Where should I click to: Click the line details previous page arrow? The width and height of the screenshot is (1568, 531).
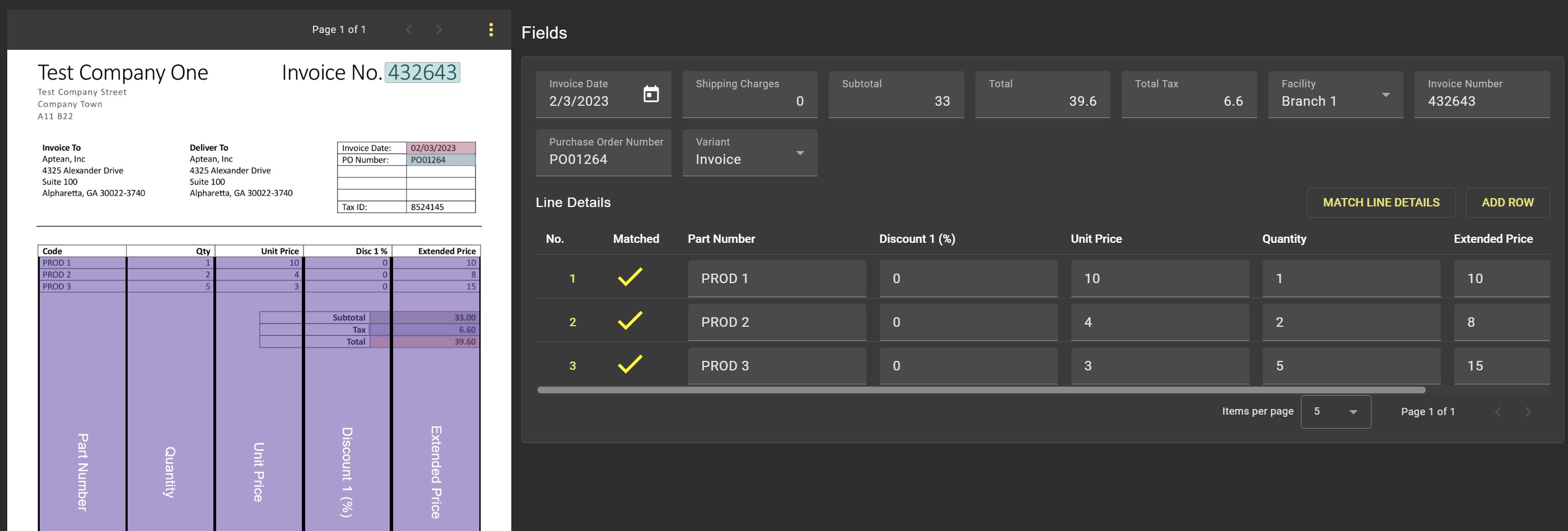click(1497, 412)
